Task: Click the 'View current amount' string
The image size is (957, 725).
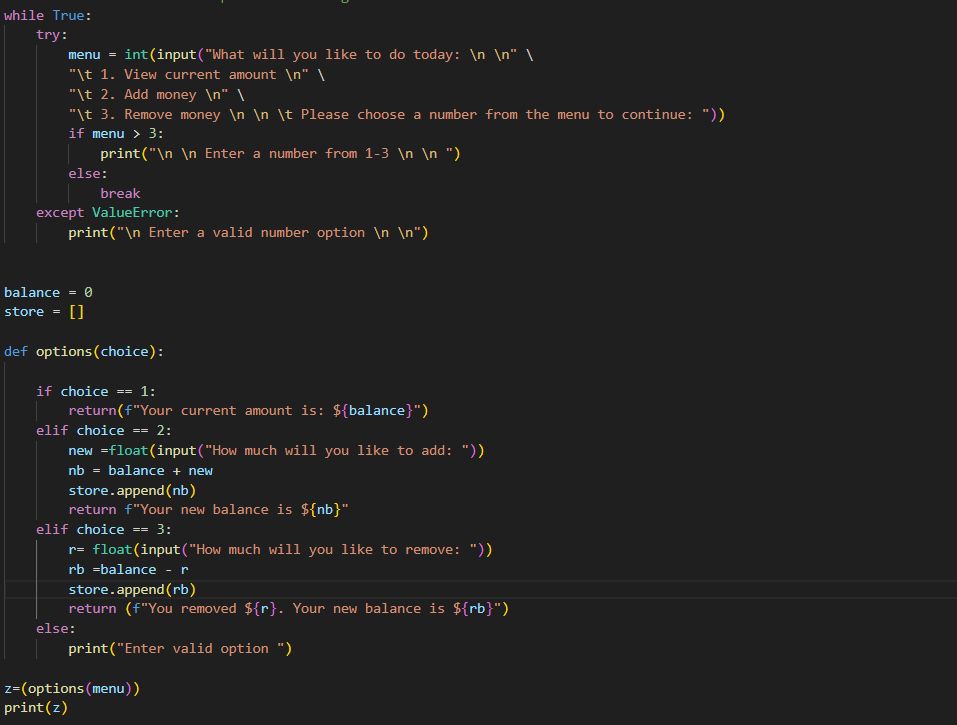Action: (196, 75)
